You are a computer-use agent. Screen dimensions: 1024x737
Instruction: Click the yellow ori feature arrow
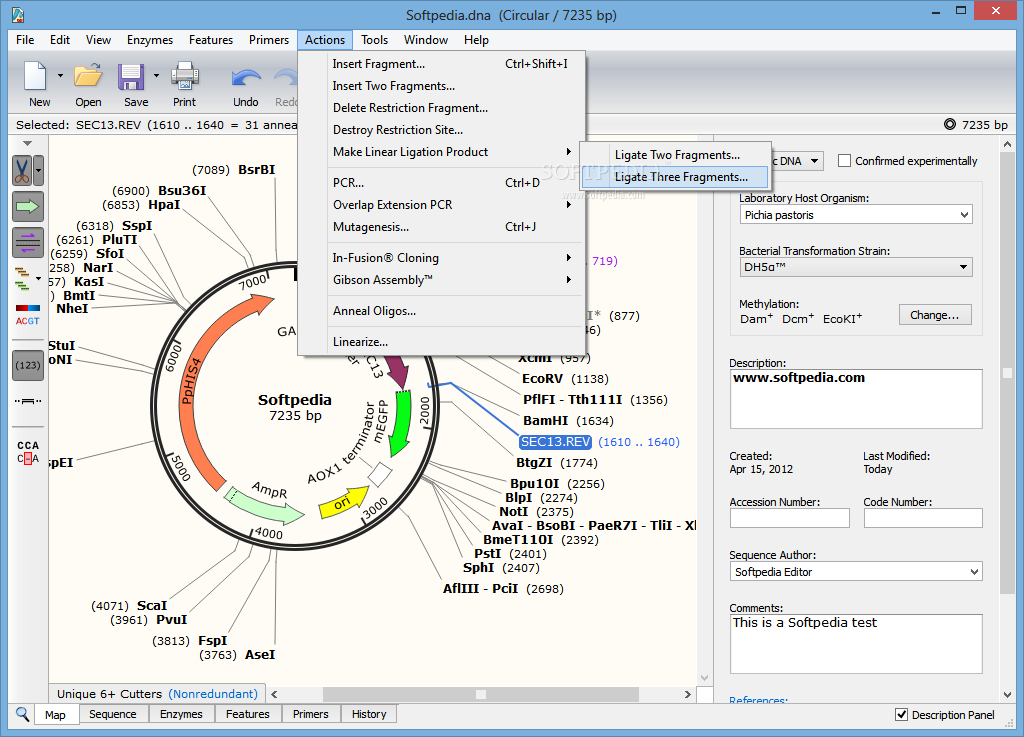click(344, 502)
